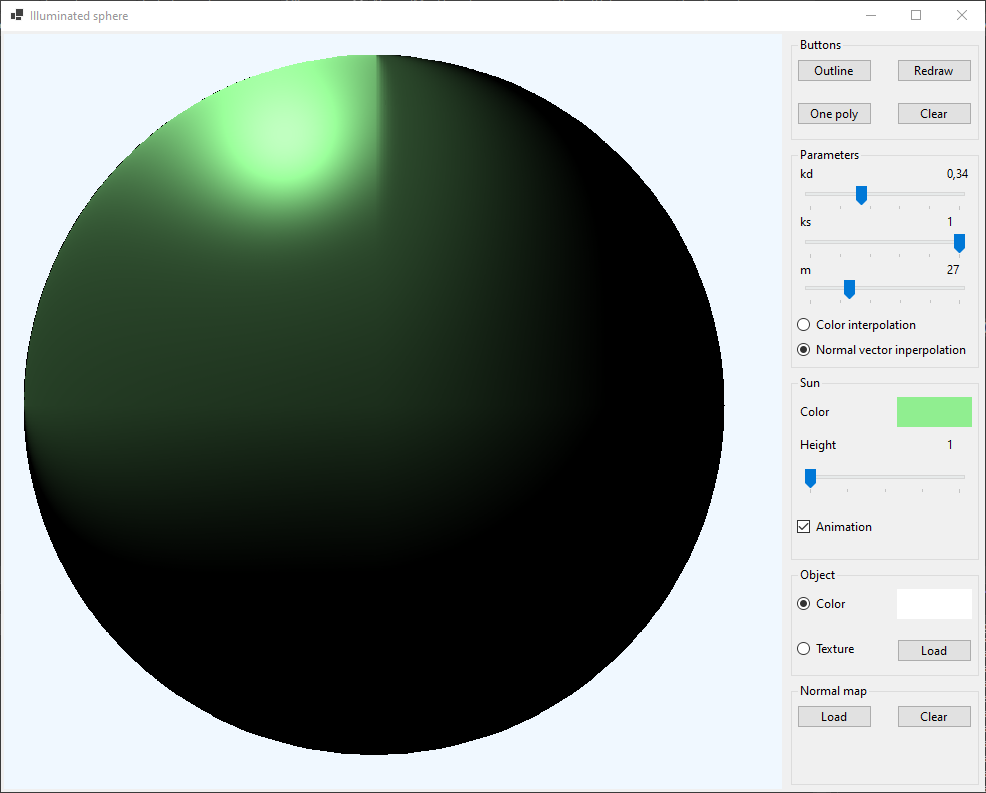The width and height of the screenshot is (986, 793).
Task: Click the m parameter slider thumb
Action: [x=849, y=289]
